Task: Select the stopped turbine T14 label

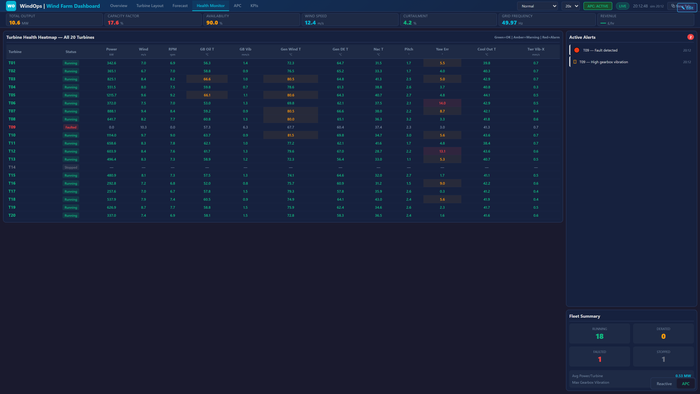Action: click(12, 167)
